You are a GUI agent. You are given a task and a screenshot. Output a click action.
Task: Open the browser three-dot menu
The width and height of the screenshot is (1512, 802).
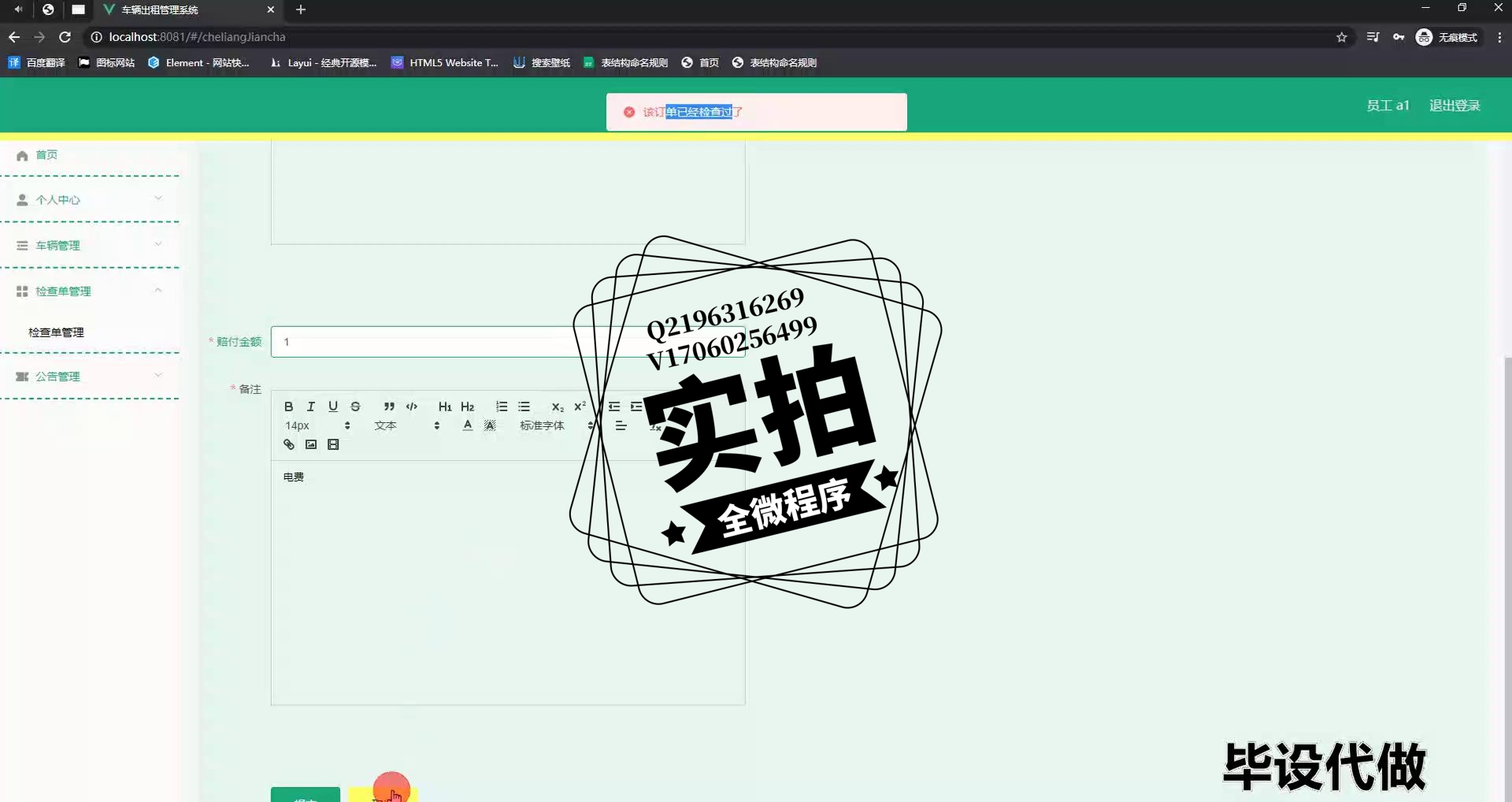pos(1499,37)
